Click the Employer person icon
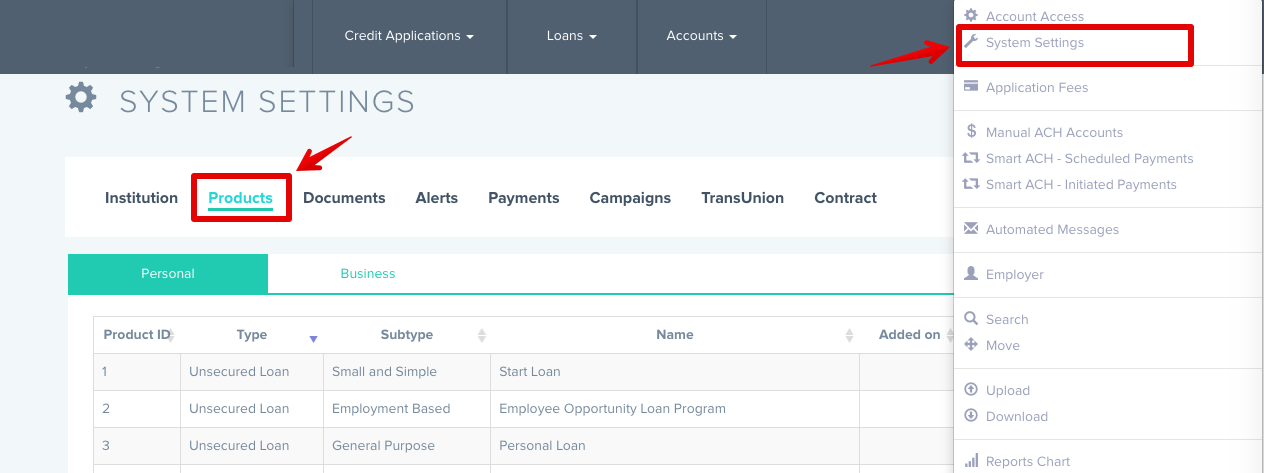The width and height of the screenshot is (1264, 473). (x=971, y=274)
